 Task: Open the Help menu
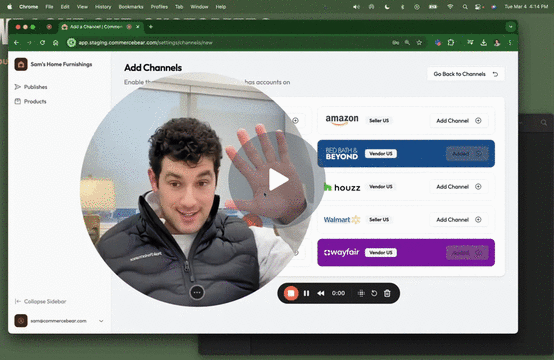[221, 7]
